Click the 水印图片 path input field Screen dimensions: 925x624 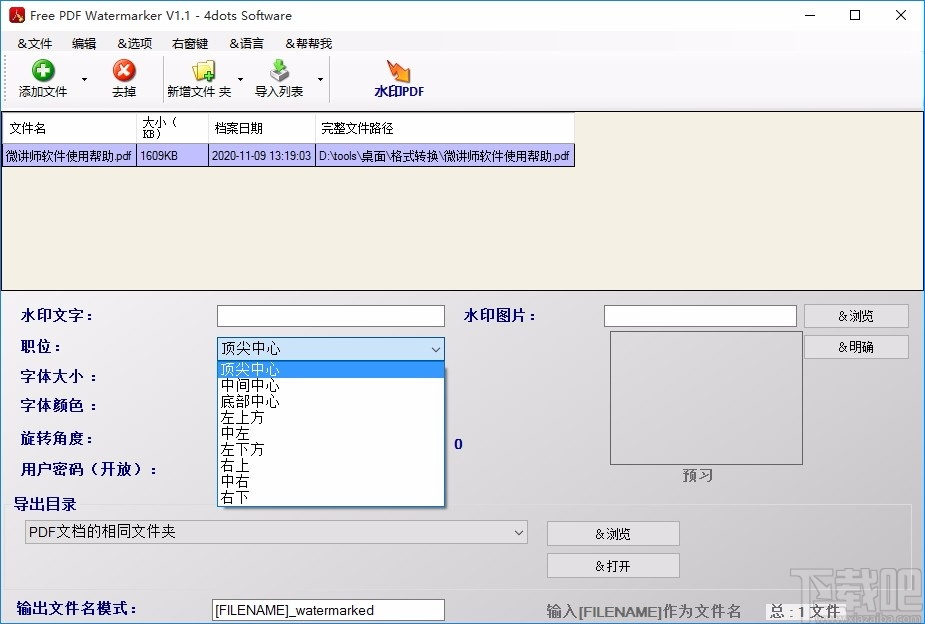[x=700, y=316]
